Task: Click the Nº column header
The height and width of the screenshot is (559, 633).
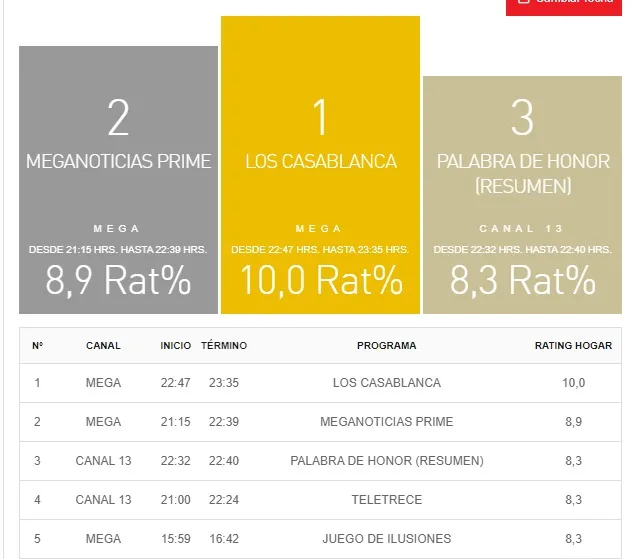Action: point(38,345)
